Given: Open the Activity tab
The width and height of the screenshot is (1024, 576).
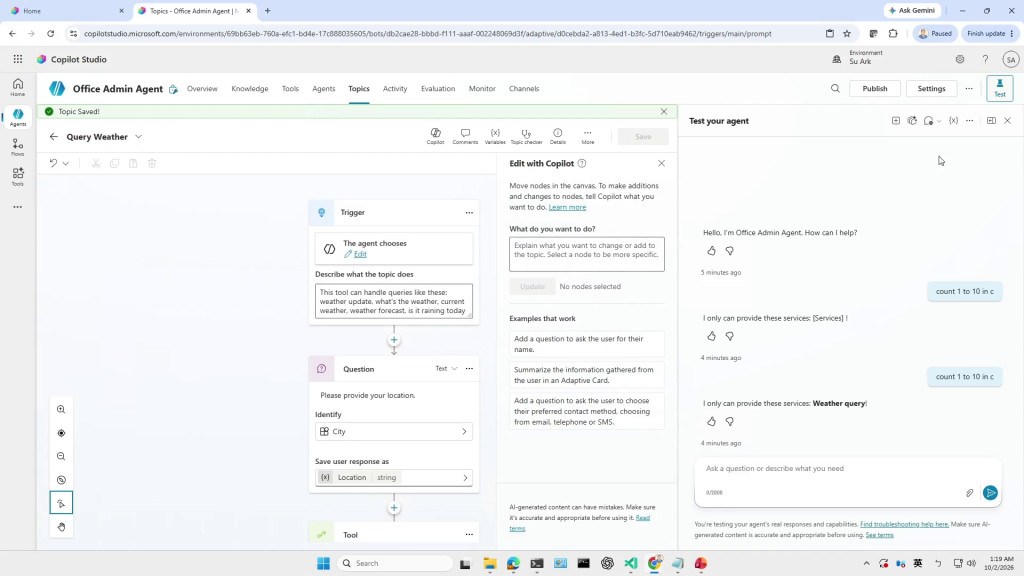Looking at the screenshot, I should [395, 89].
